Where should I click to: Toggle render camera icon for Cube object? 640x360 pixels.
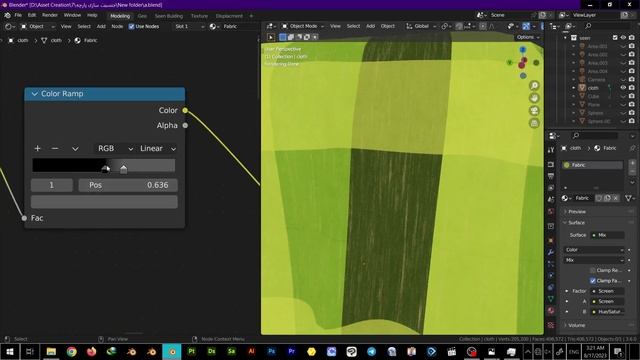tap(631, 96)
